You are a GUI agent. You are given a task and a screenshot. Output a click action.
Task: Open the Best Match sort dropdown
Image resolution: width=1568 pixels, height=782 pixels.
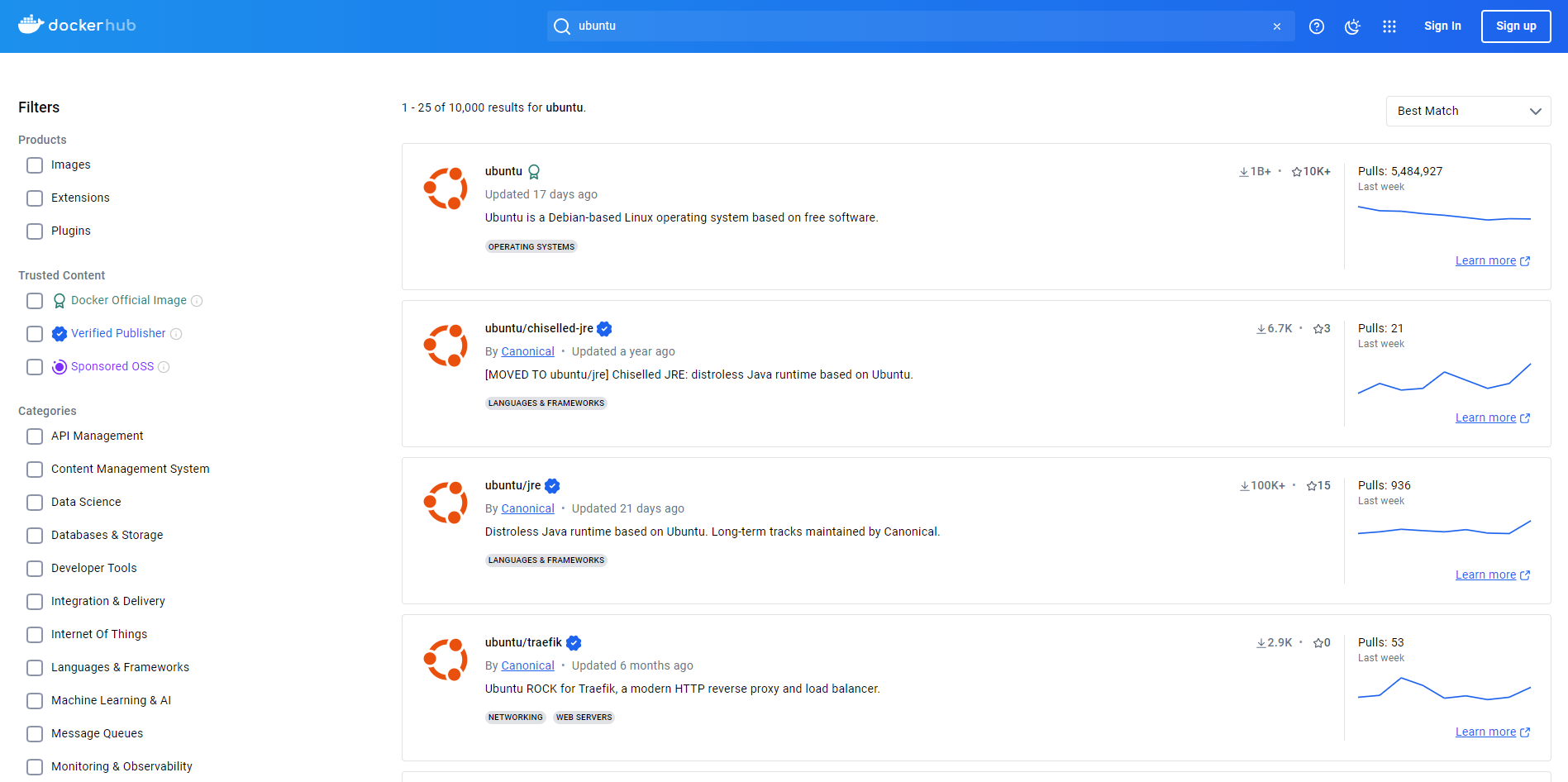[1468, 111]
